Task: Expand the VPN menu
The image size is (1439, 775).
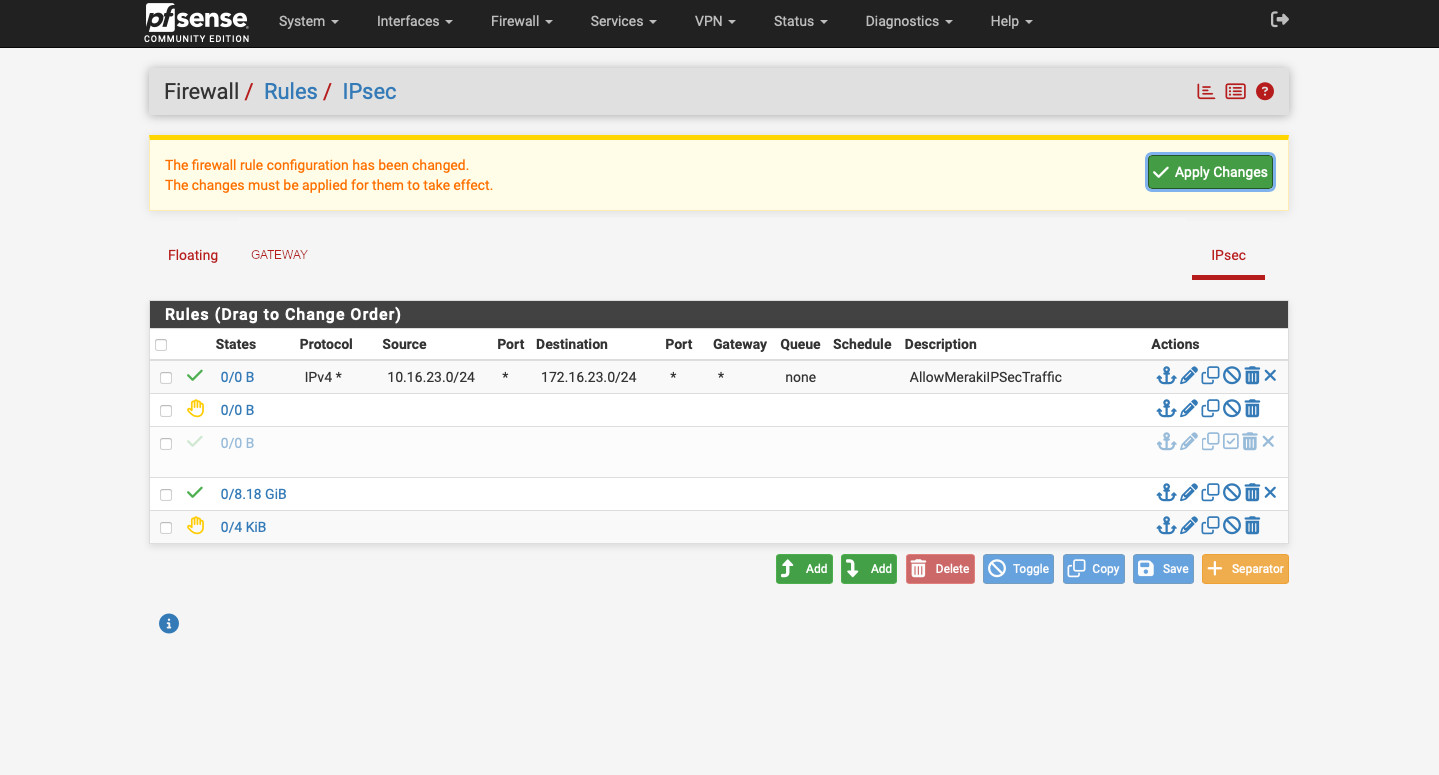Action: (715, 21)
